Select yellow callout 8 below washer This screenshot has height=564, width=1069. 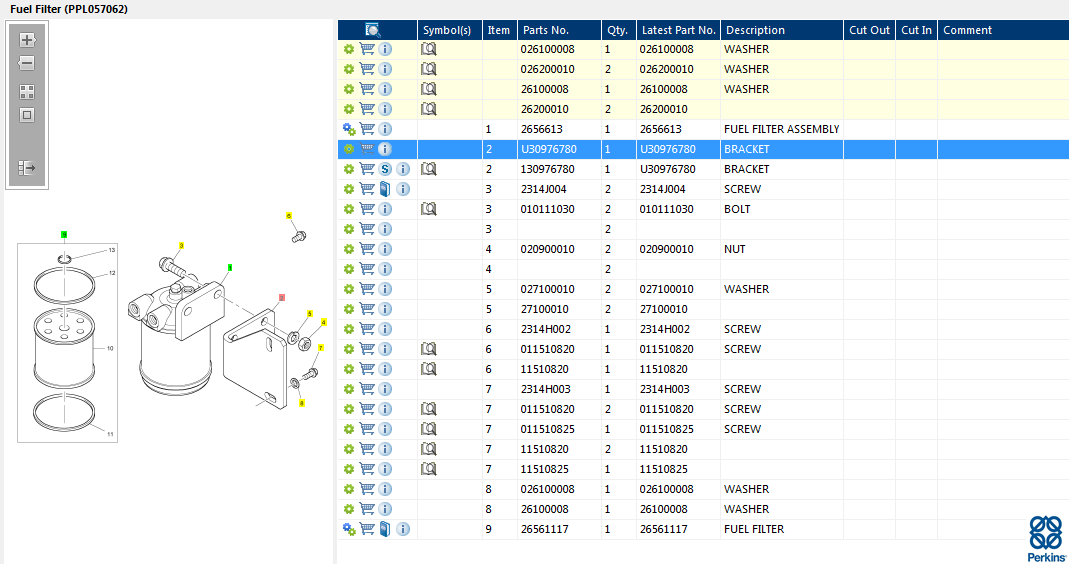pyautogui.click(x=301, y=403)
